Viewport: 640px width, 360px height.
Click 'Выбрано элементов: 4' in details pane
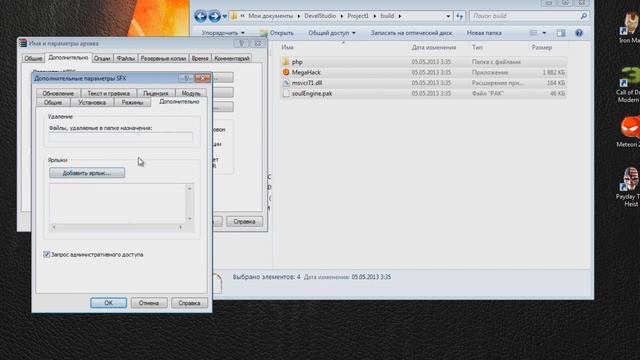(x=266, y=277)
